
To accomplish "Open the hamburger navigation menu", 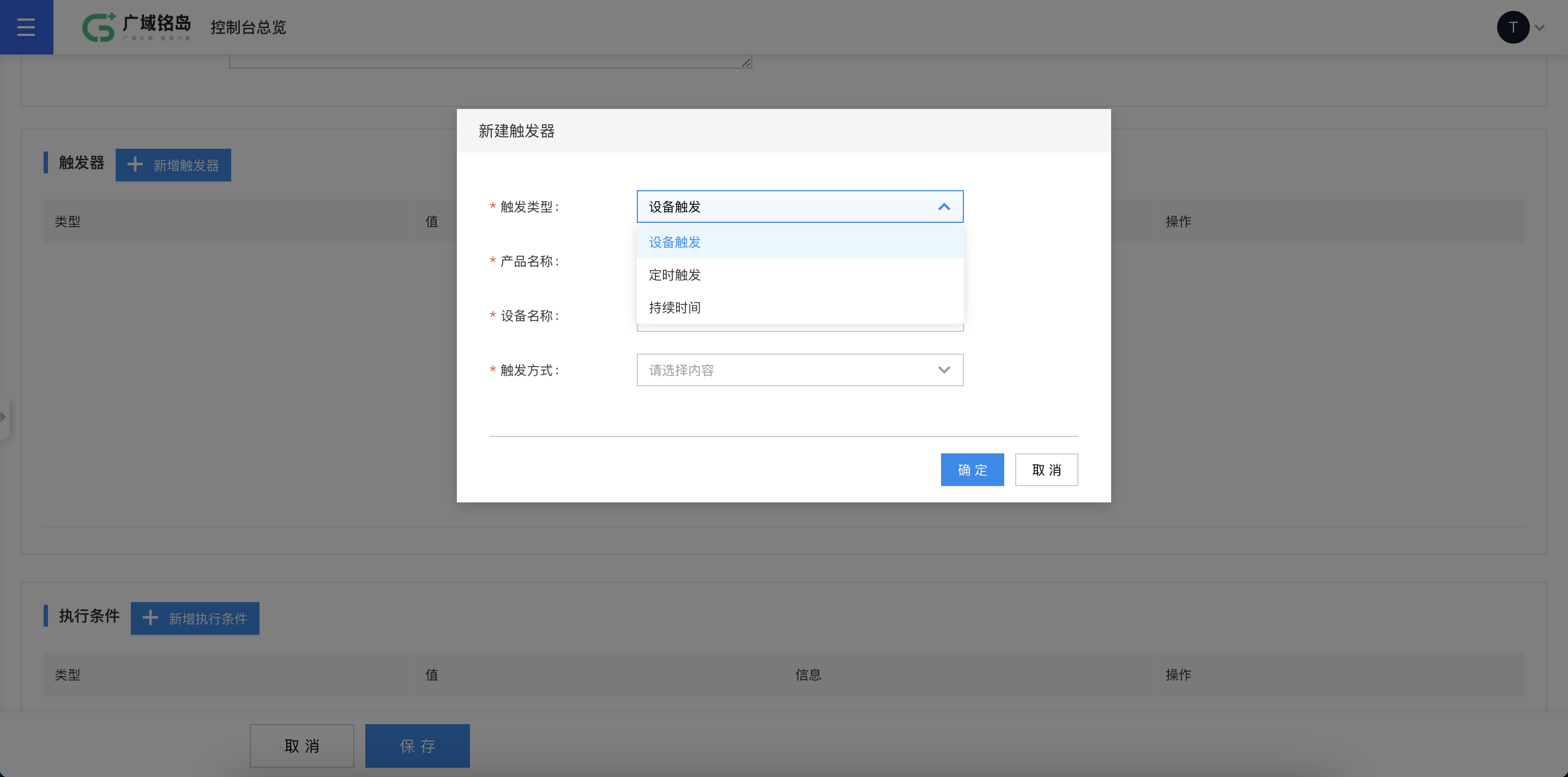I will pos(26,27).
